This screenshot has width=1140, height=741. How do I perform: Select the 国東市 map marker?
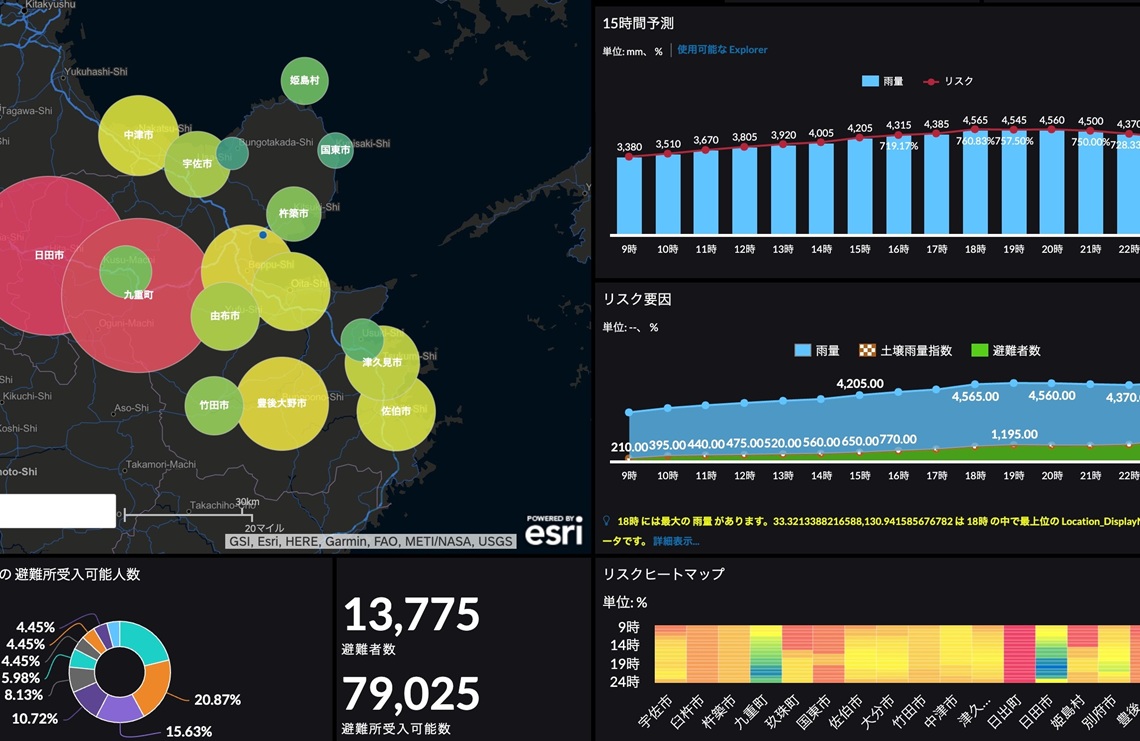coord(335,151)
